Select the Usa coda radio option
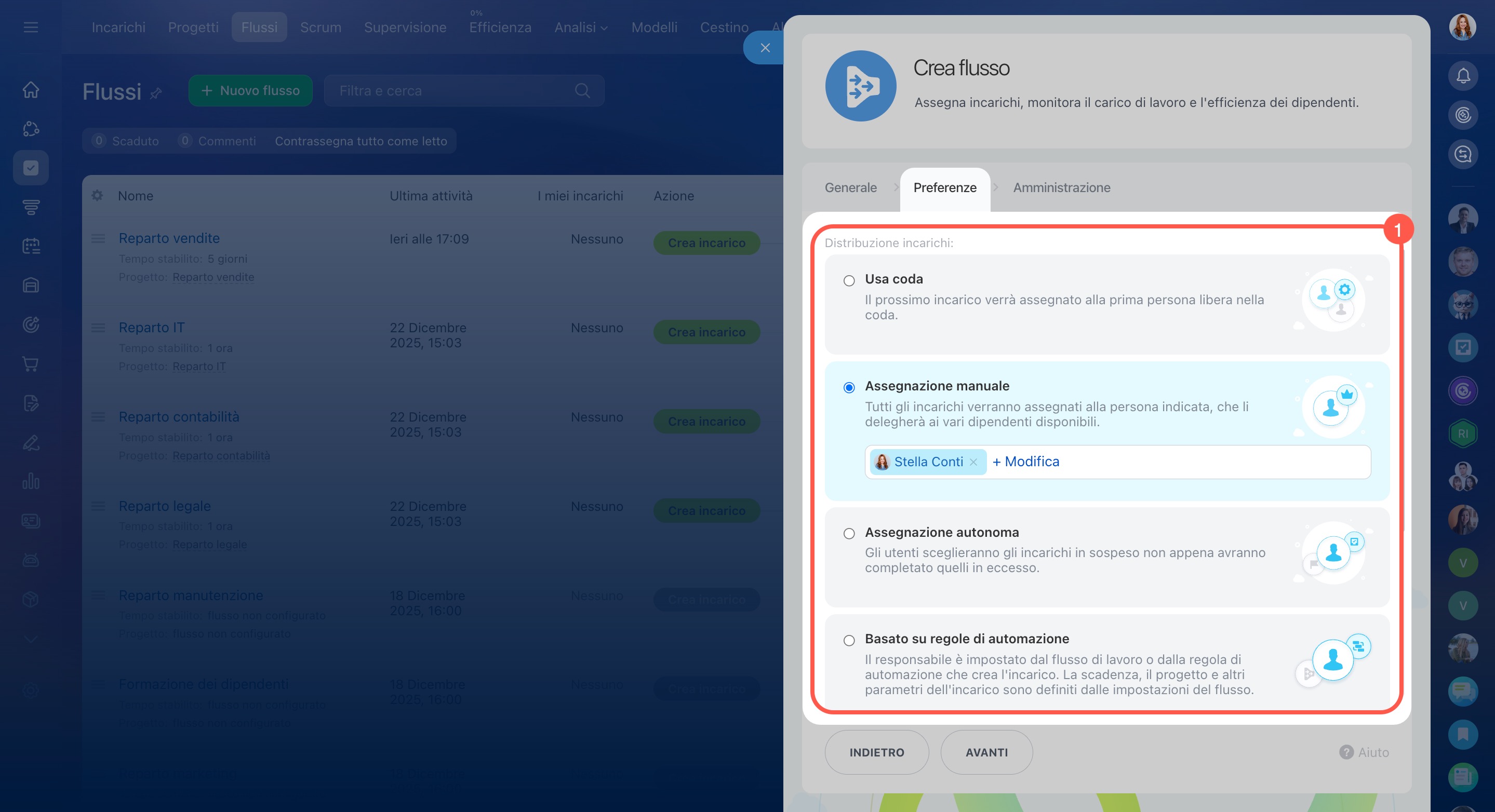This screenshot has width=1495, height=812. pos(849,281)
